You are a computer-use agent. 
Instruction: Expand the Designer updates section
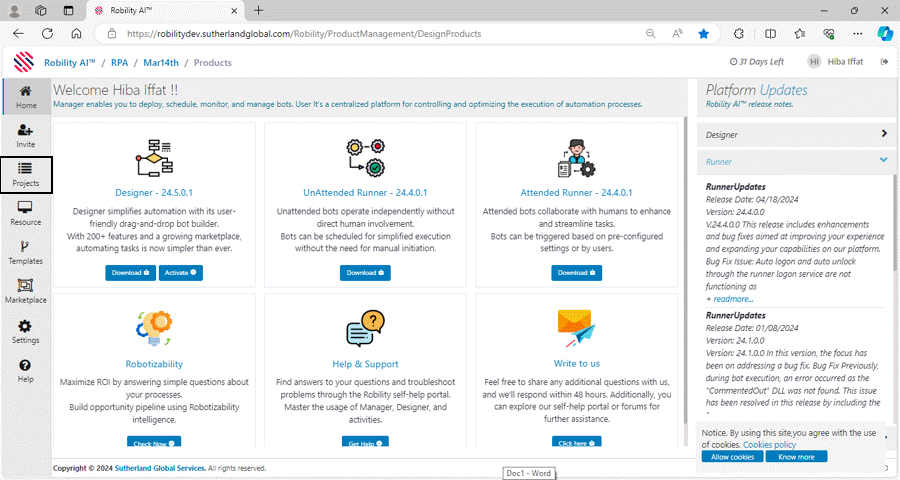[x=795, y=134]
